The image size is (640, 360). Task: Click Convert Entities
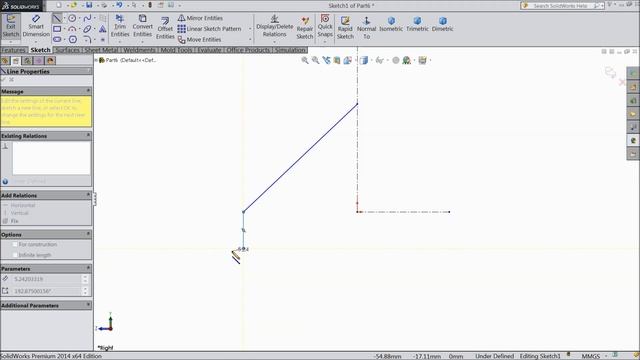pyautogui.click(x=142, y=26)
